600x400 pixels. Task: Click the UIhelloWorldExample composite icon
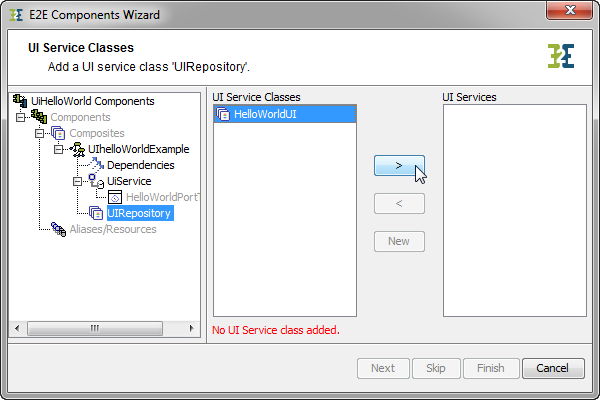[x=77, y=149]
